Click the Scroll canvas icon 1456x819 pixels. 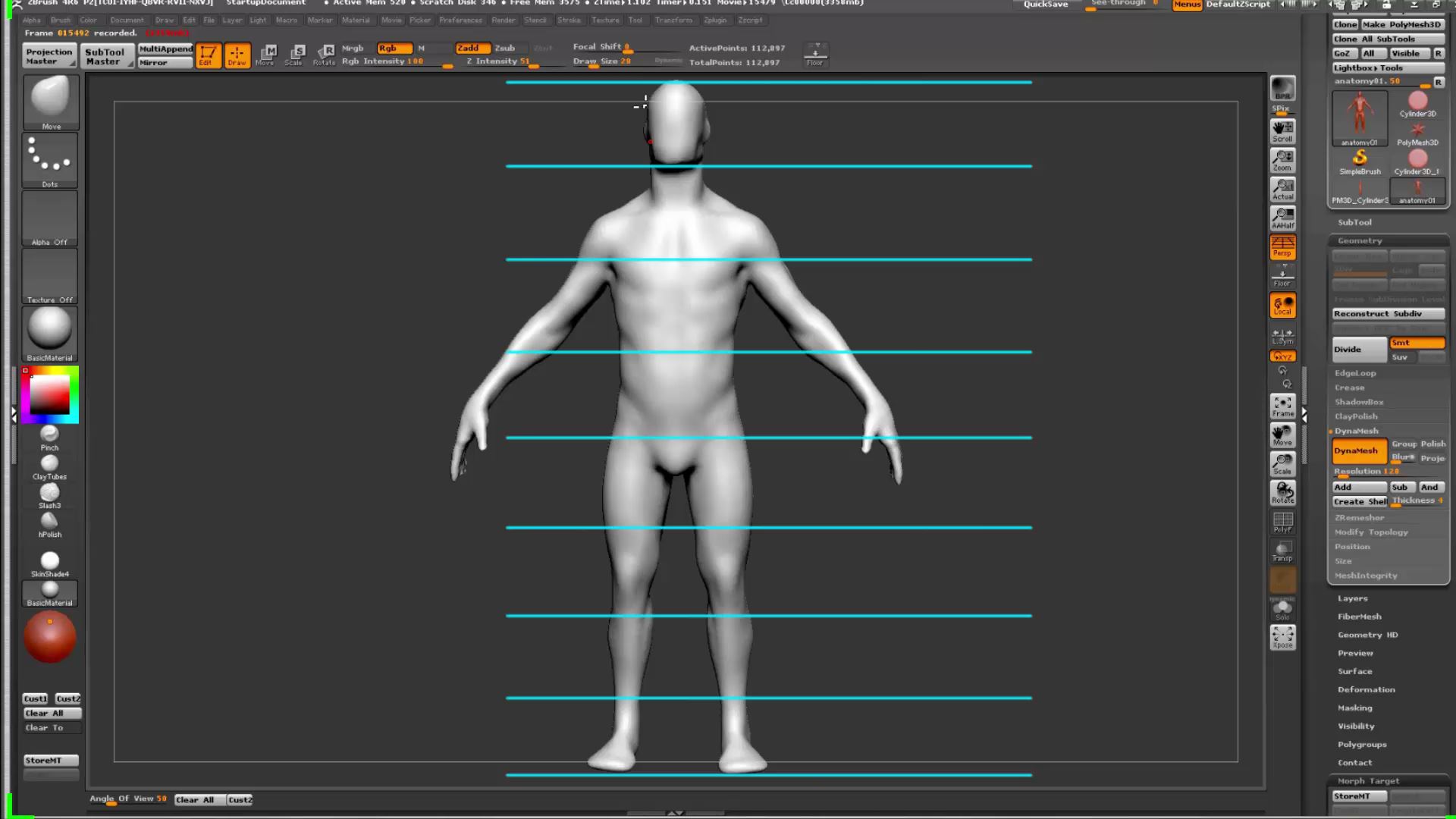(1282, 130)
